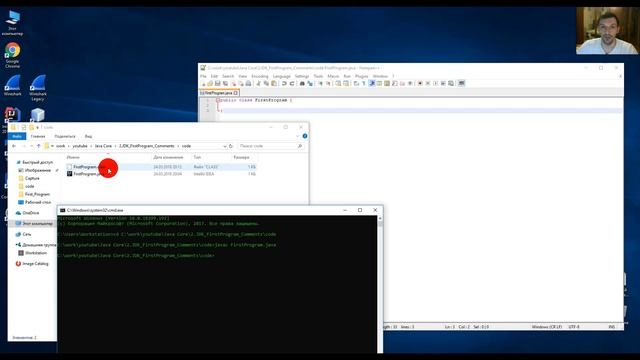Open Explorer help with the blue question icon
The width and height of the screenshot is (640, 360).
click(305, 136)
